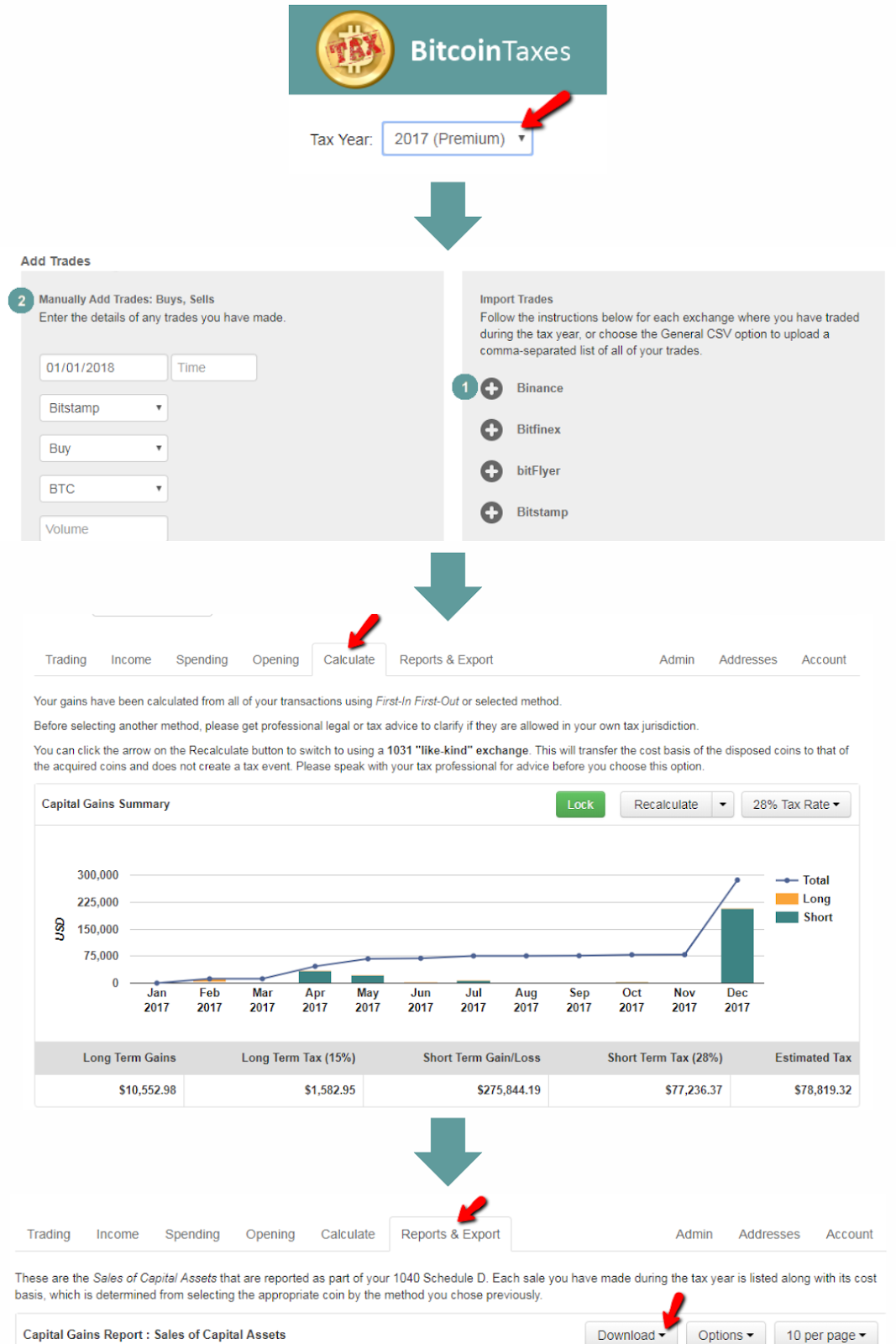Click the Dec 2017 short-term bar
The height and width of the screenshot is (1344, 896).
737,946
